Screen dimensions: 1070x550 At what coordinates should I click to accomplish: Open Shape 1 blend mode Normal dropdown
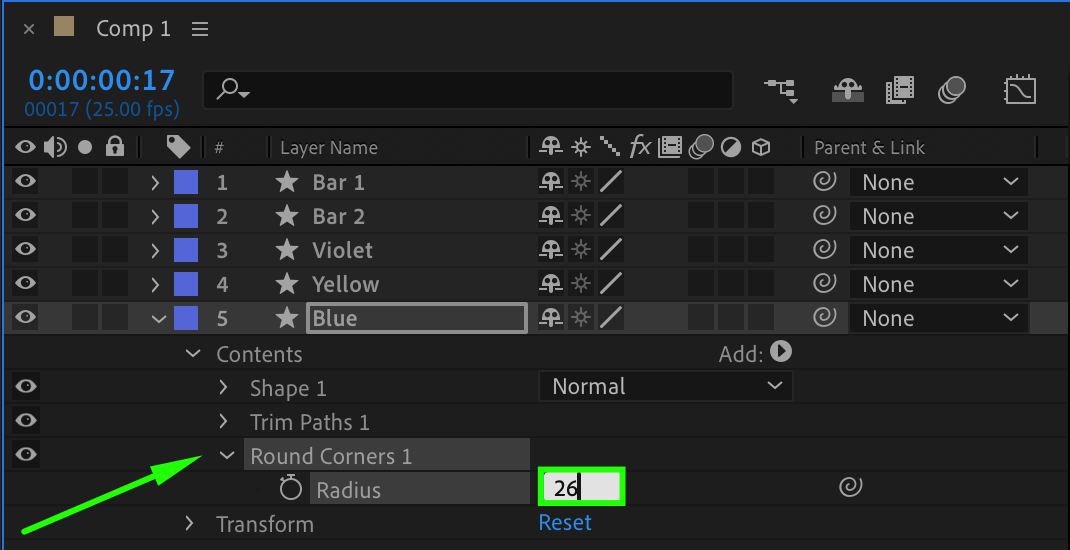click(665, 386)
